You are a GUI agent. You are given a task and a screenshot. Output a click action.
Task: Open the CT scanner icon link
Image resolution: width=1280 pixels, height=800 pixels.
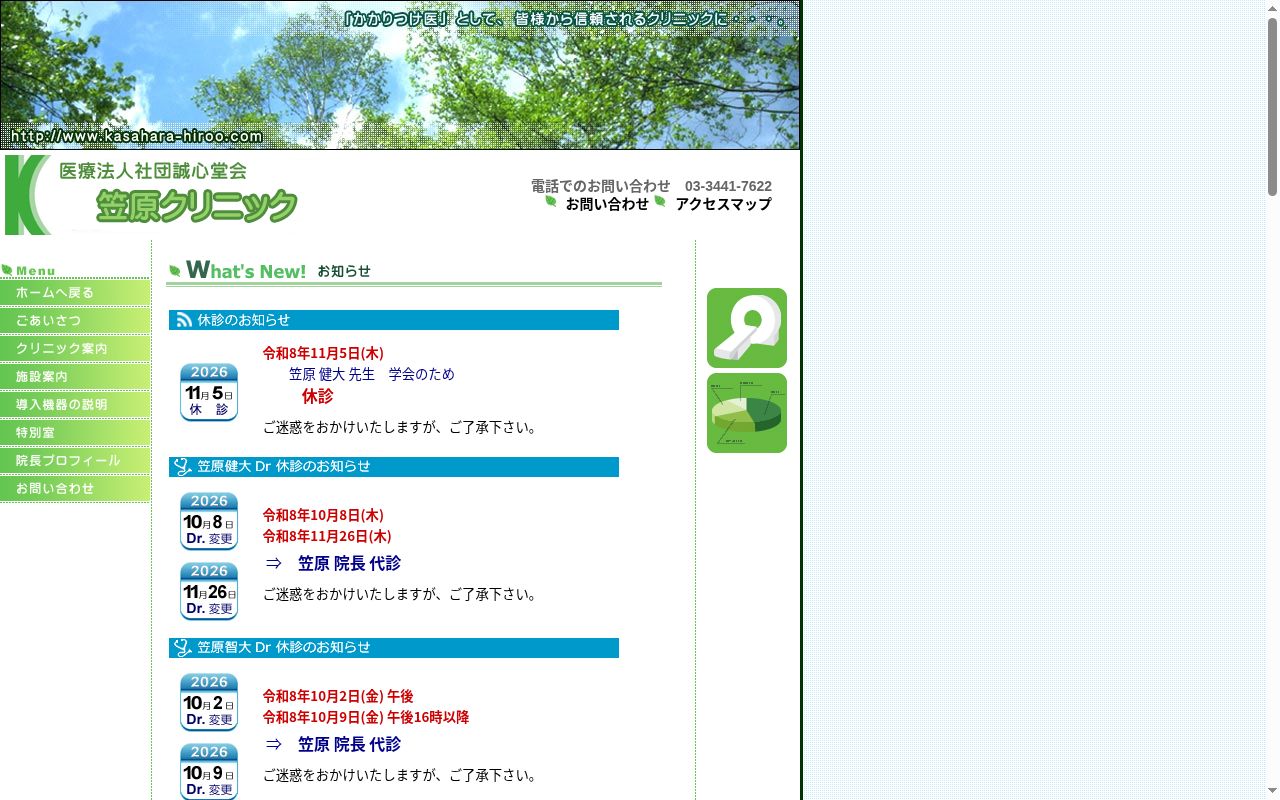pos(747,328)
